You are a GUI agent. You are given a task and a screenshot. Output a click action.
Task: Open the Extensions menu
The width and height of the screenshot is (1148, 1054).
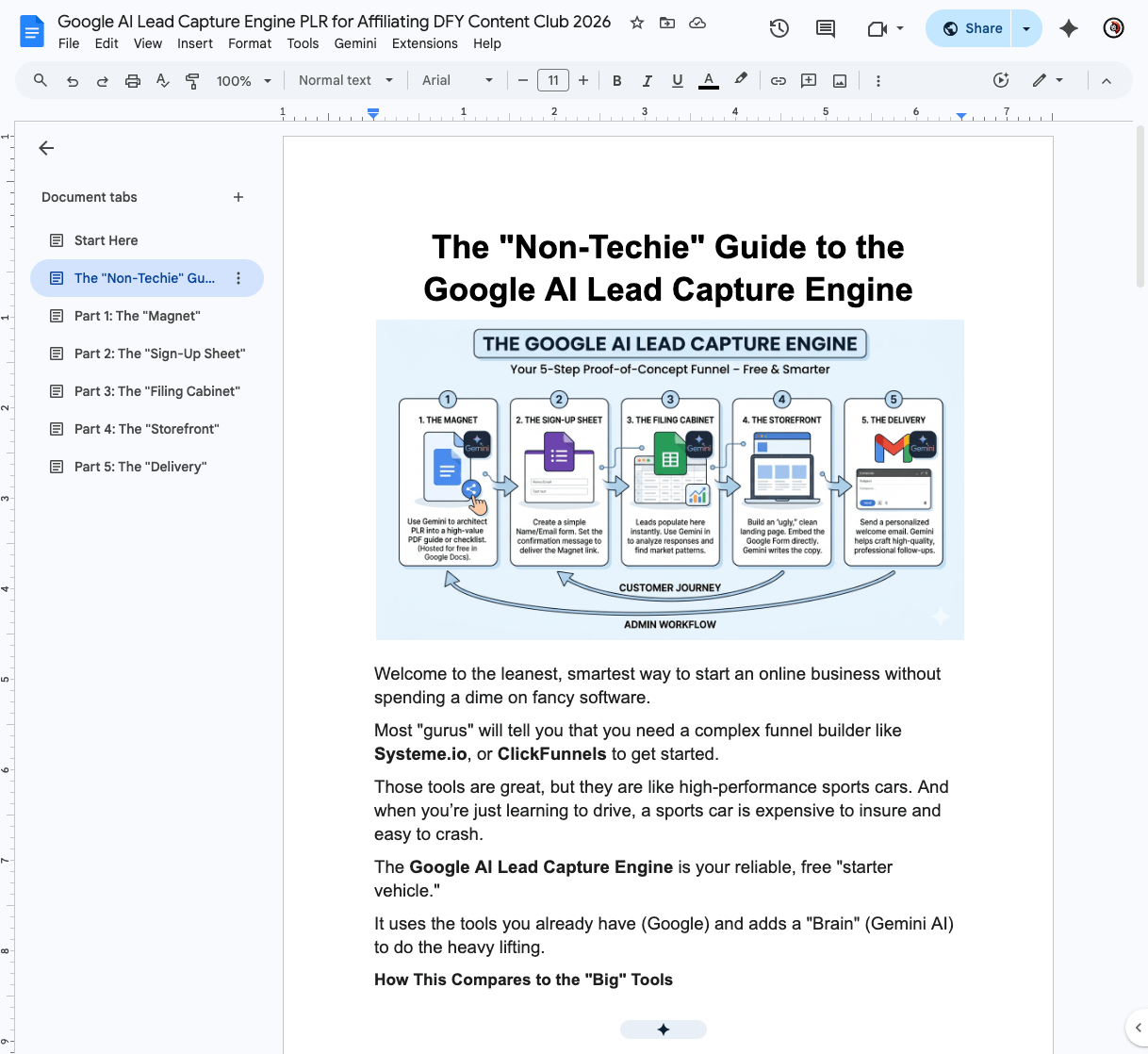425,43
